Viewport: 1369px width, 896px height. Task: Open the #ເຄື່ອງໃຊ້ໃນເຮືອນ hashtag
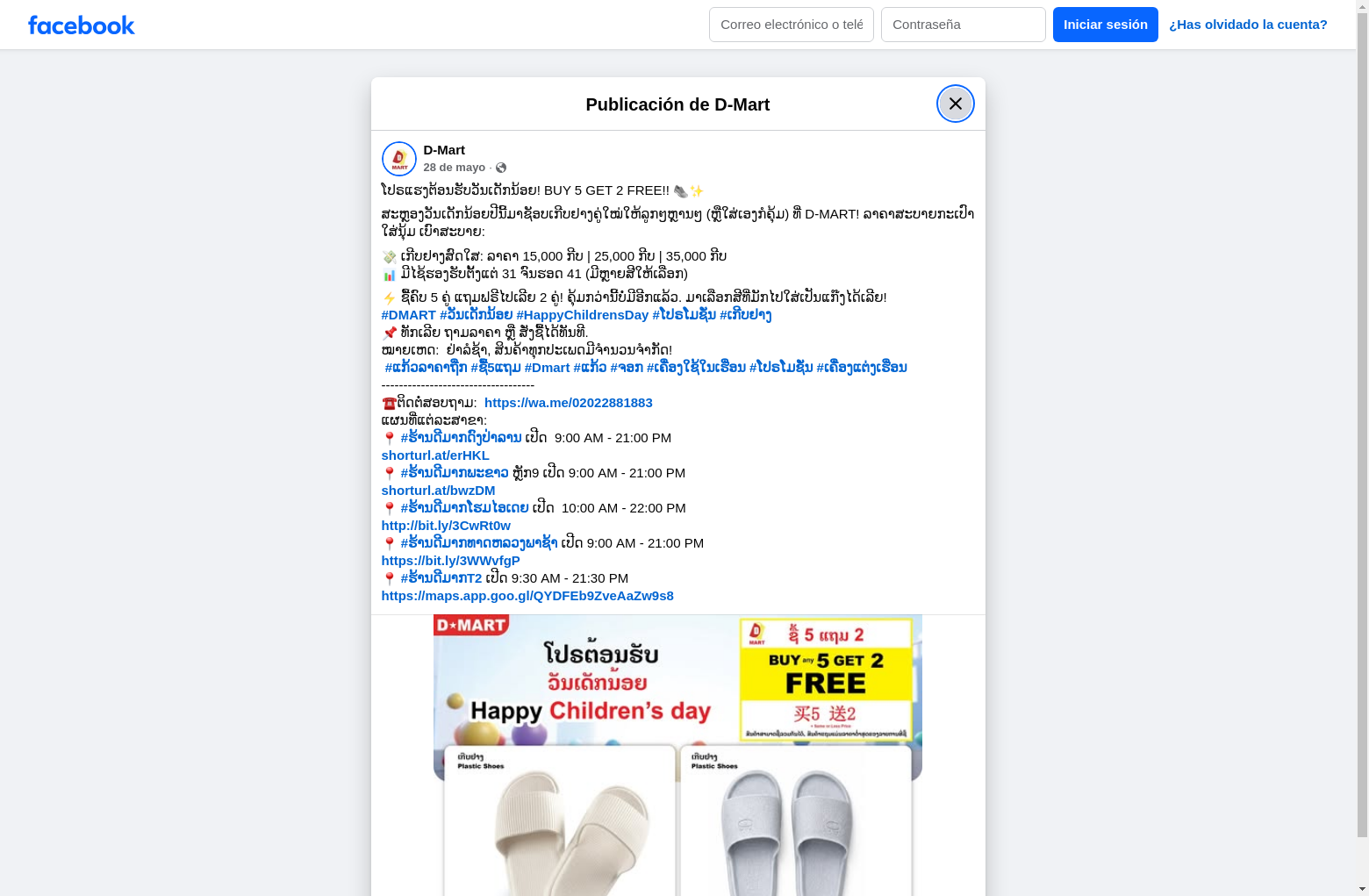click(x=697, y=368)
